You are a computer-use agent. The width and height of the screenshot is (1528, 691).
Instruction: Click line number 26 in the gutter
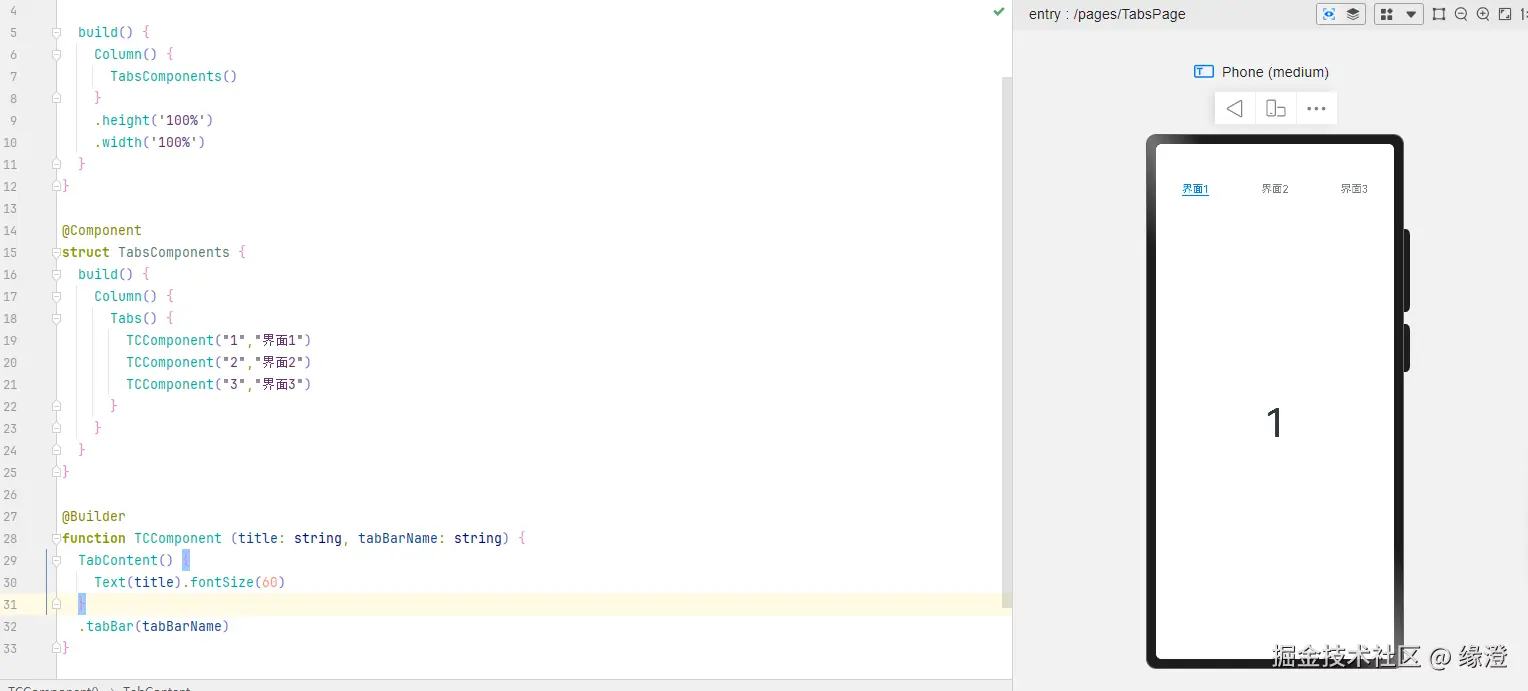(11, 494)
